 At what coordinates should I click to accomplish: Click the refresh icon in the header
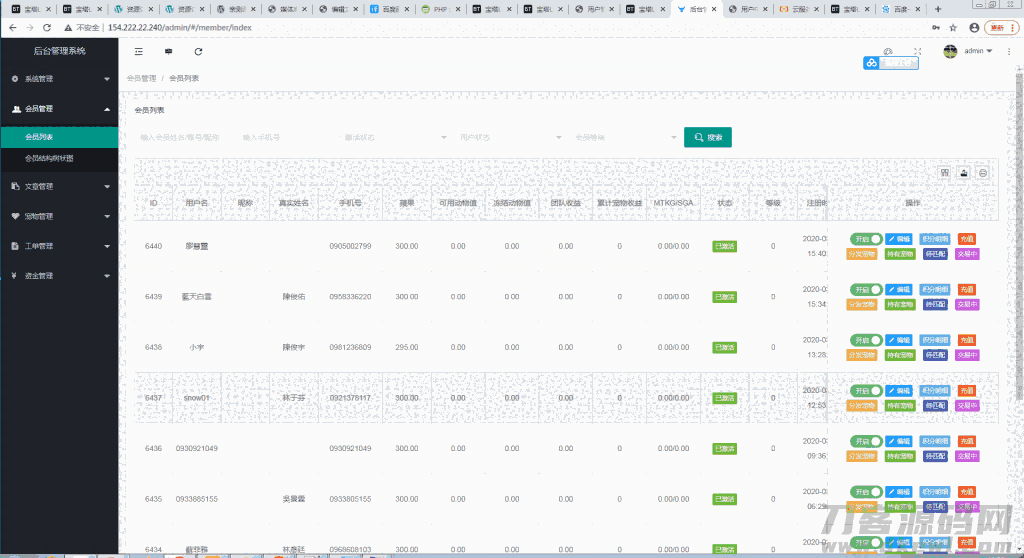(x=198, y=51)
